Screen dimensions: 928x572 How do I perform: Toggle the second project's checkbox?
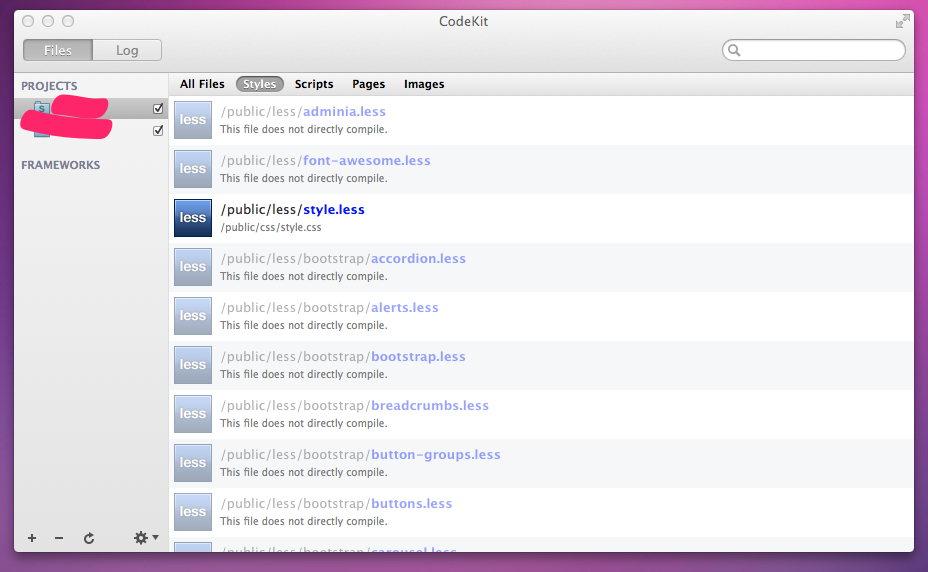click(158, 130)
